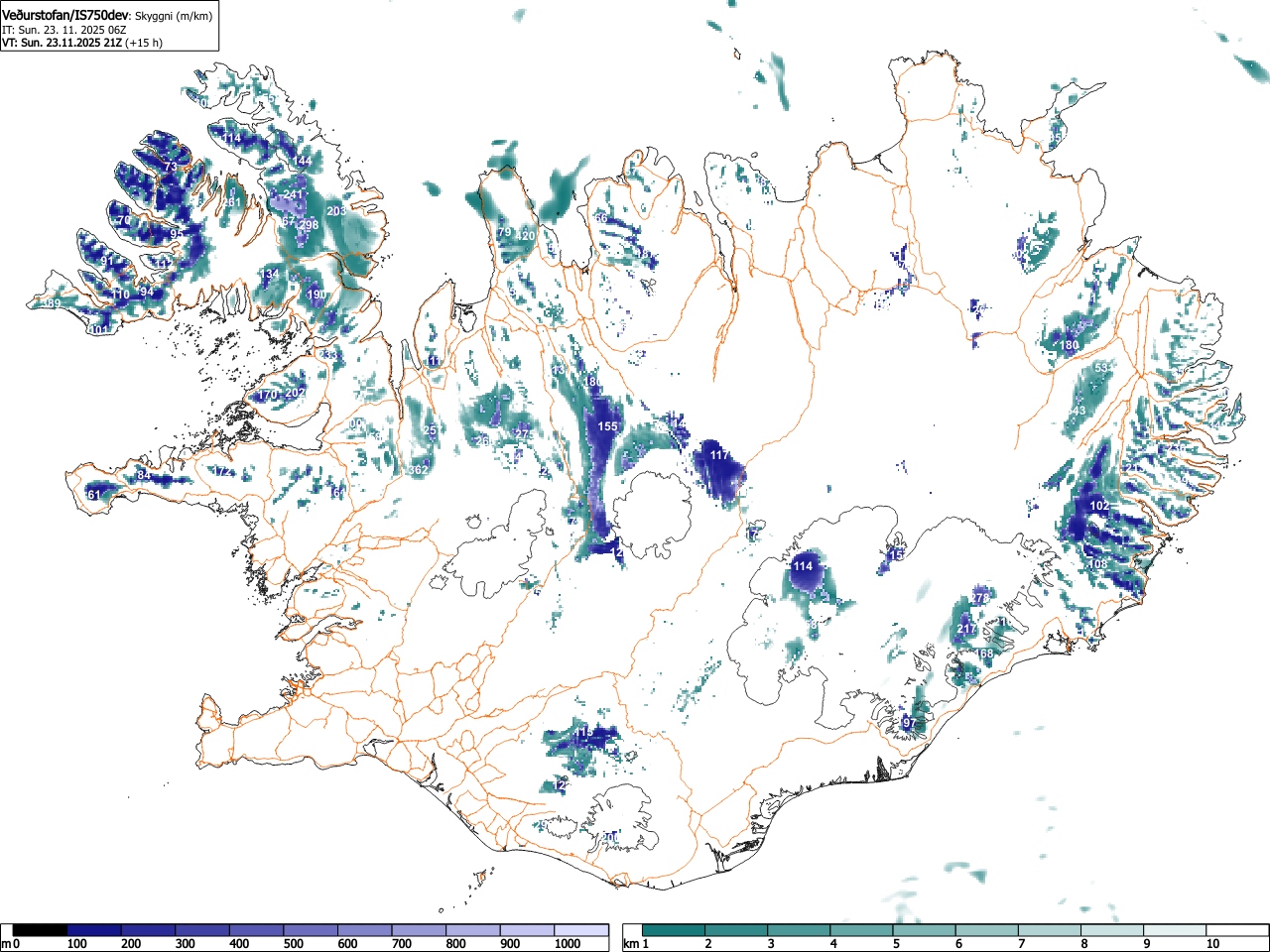
Task: Click the map value 108
Action: pos(1098,564)
